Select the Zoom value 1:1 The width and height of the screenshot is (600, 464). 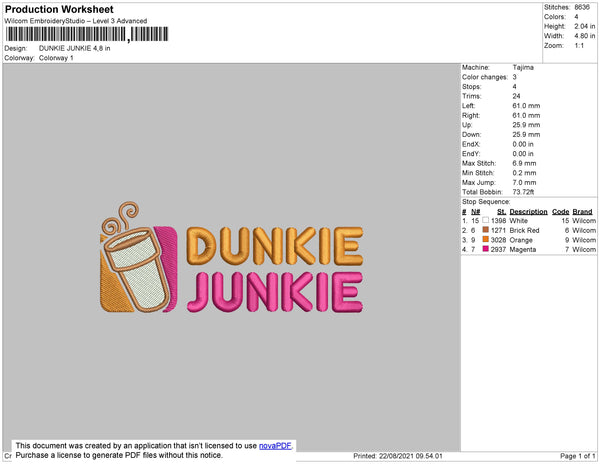(x=579, y=46)
